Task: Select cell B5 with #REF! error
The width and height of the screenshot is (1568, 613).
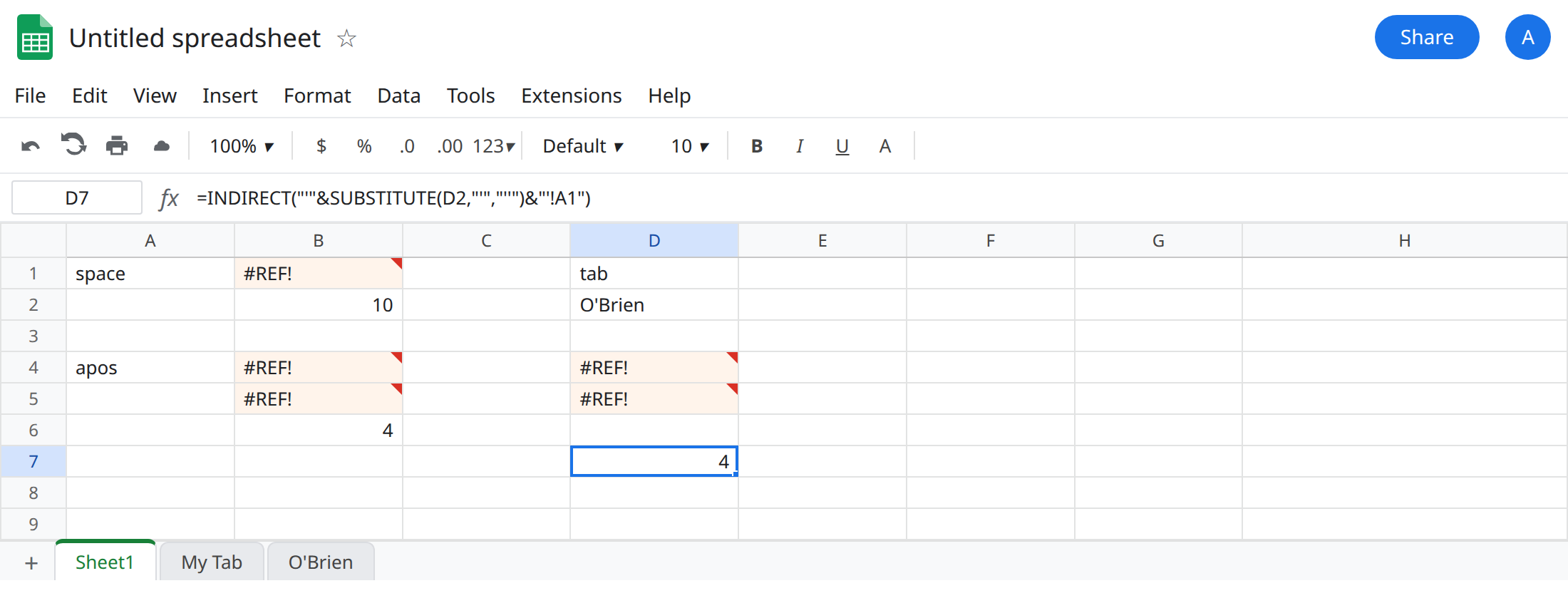Action: 319,399
